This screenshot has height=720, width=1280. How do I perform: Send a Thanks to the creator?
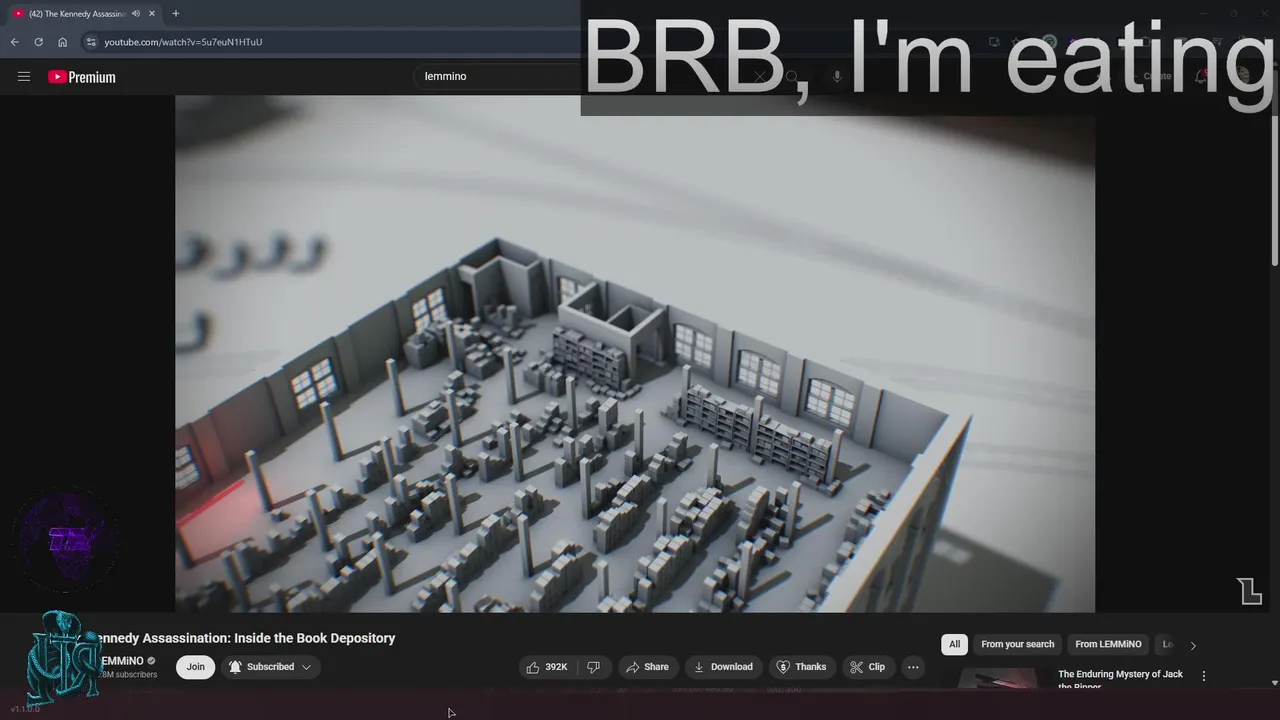point(801,667)
